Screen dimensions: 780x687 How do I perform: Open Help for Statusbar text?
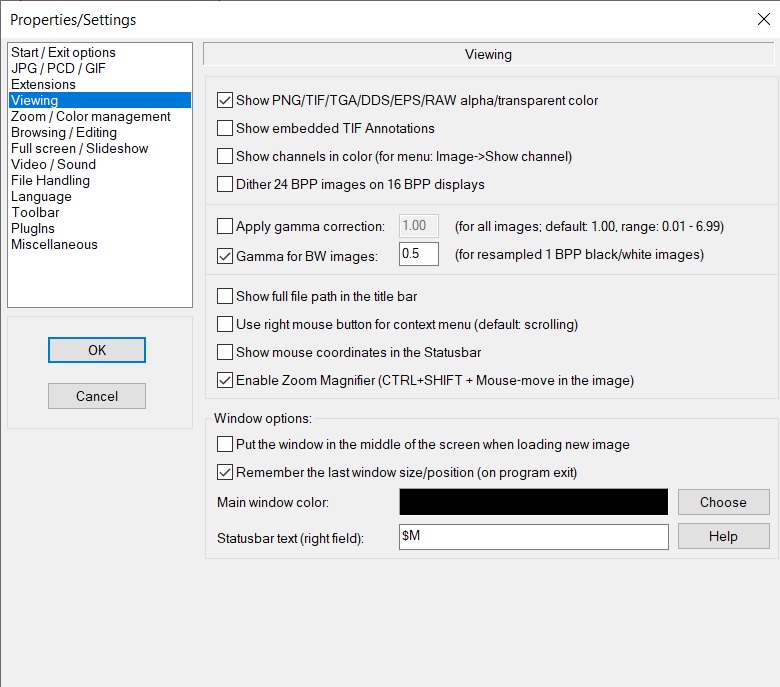723,536
